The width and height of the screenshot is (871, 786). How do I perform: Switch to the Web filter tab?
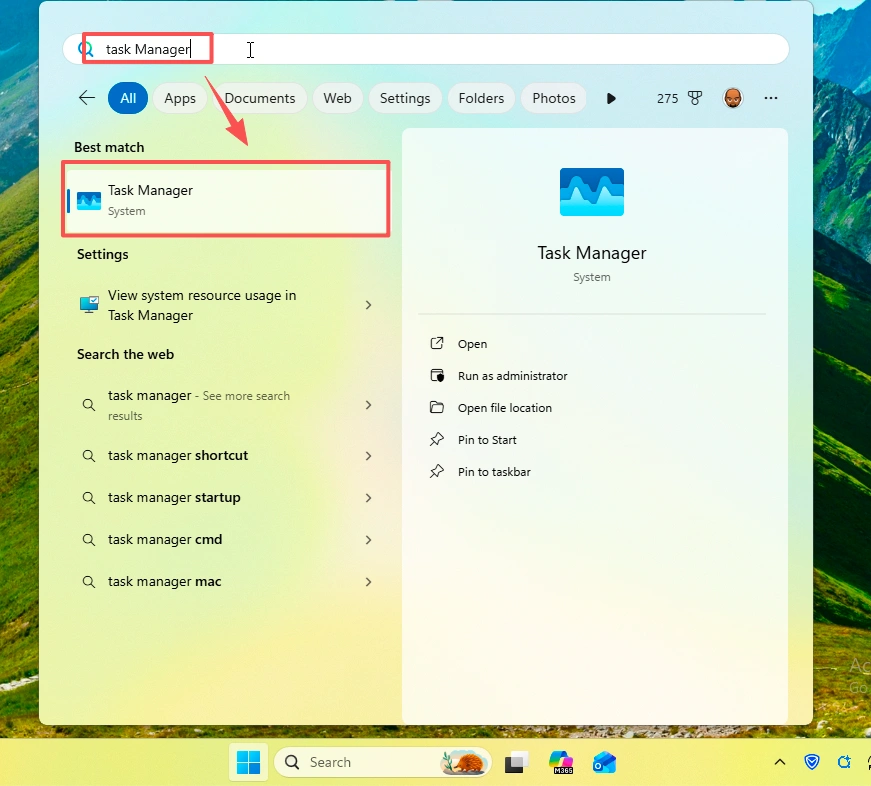[x=337, y=98]
